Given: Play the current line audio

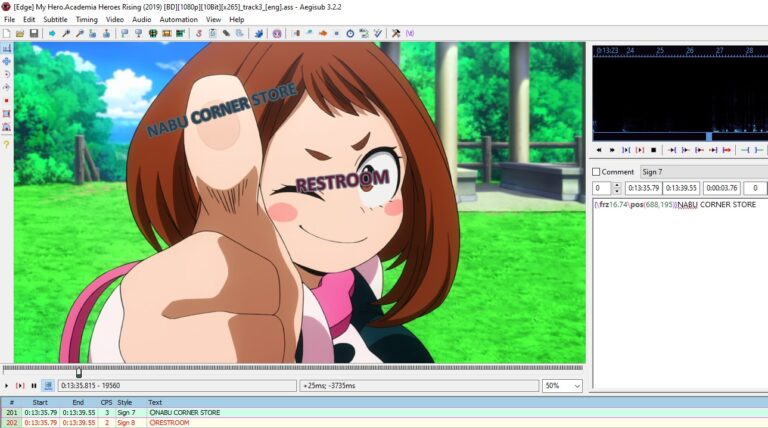Looking at the screenshot, I should pos(639,150).
